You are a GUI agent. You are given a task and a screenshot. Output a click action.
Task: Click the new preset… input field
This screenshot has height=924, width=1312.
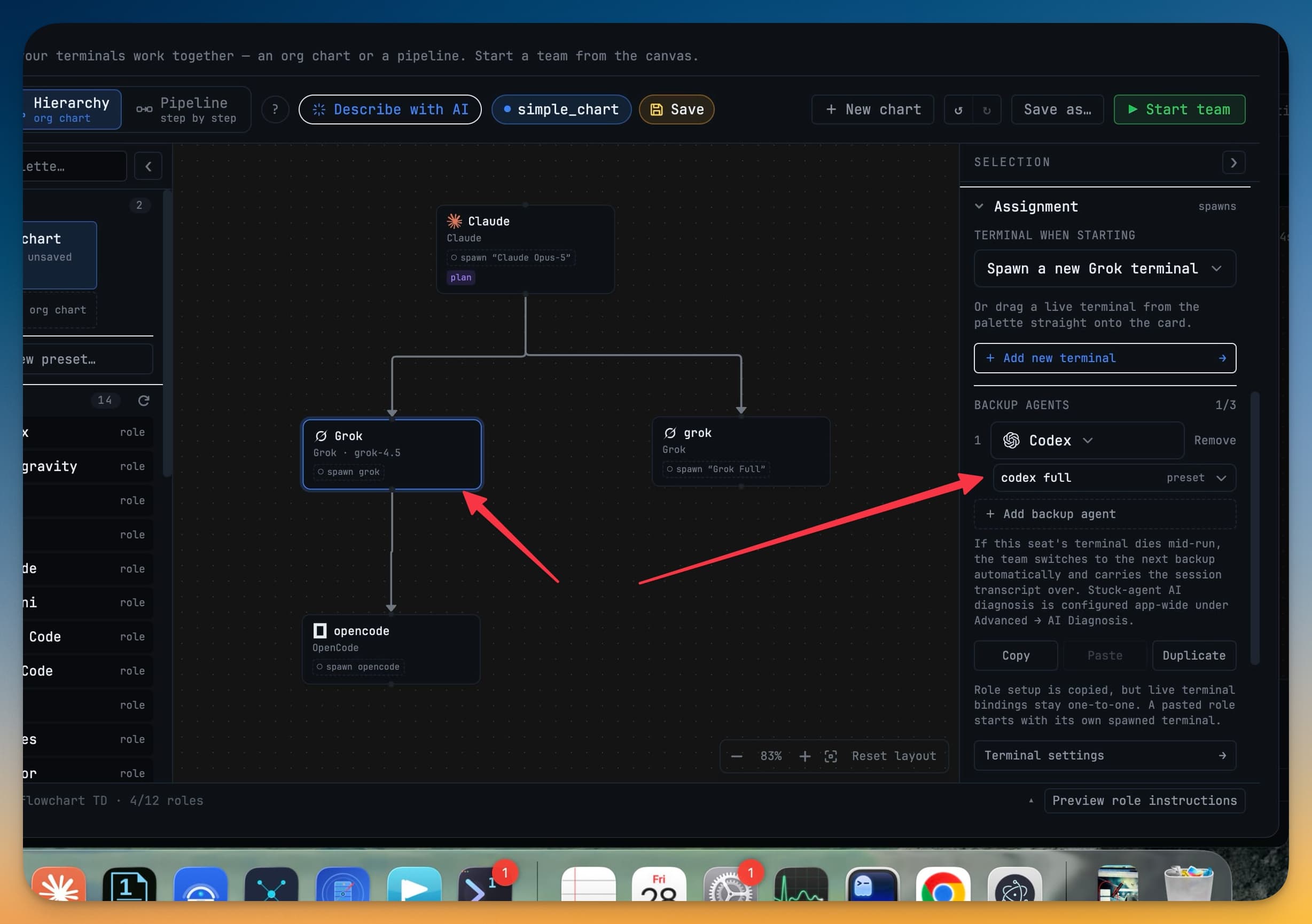coord(88,359)
